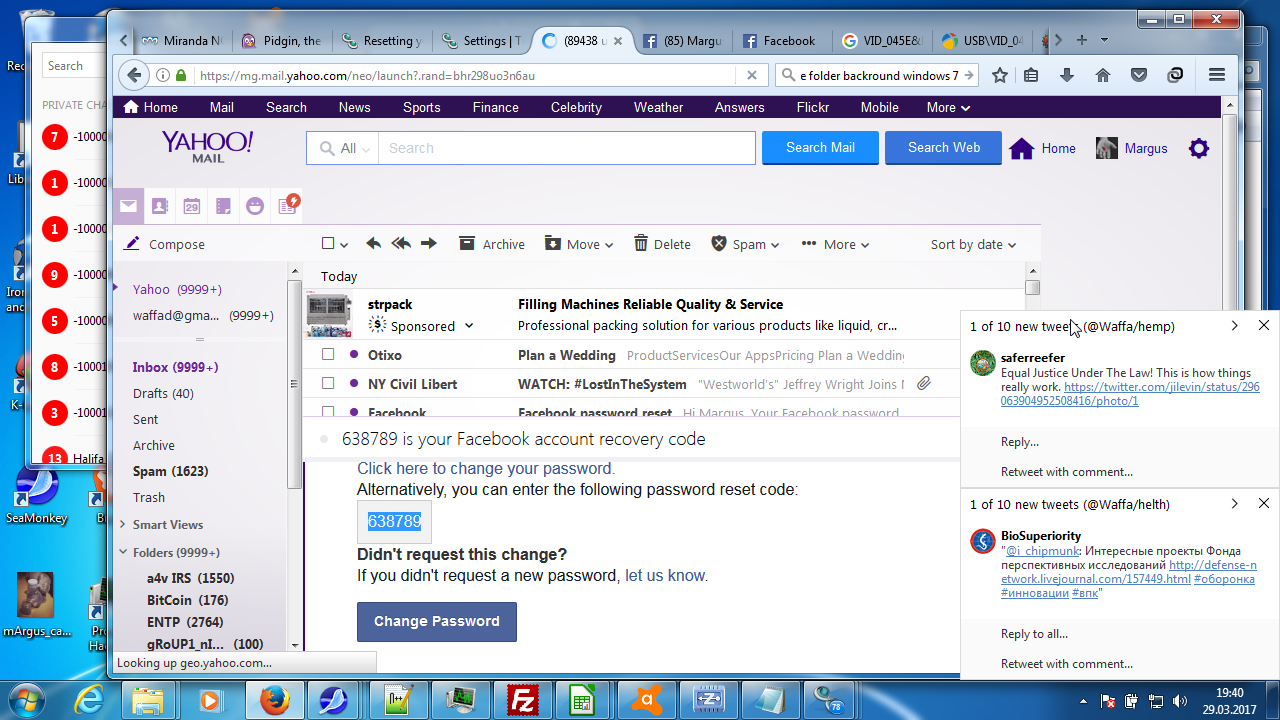This screenshot has height=720, width=1280.
Task: Open Weather in Yahoo navigation bar
Action: pyautogui.click(x=658, y=107)
